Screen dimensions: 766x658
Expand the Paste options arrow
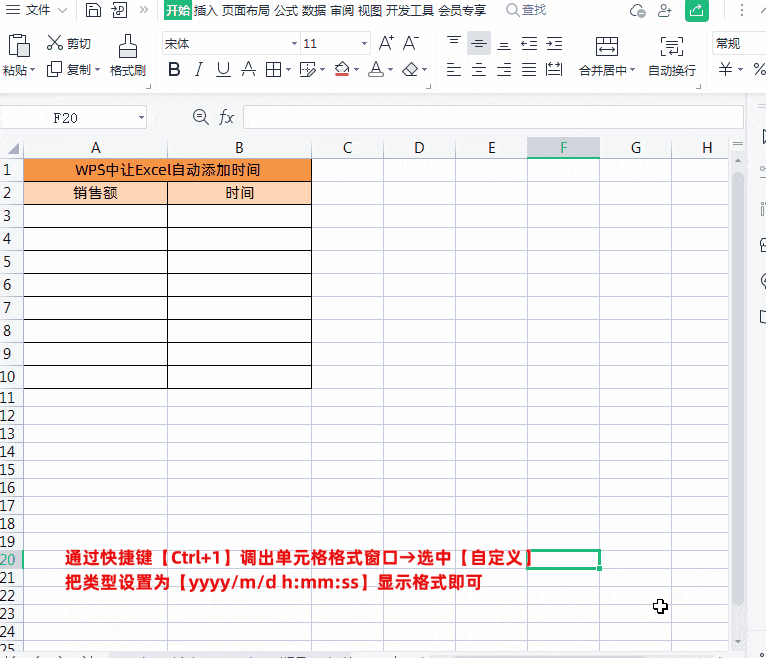(x=32, y=70)
